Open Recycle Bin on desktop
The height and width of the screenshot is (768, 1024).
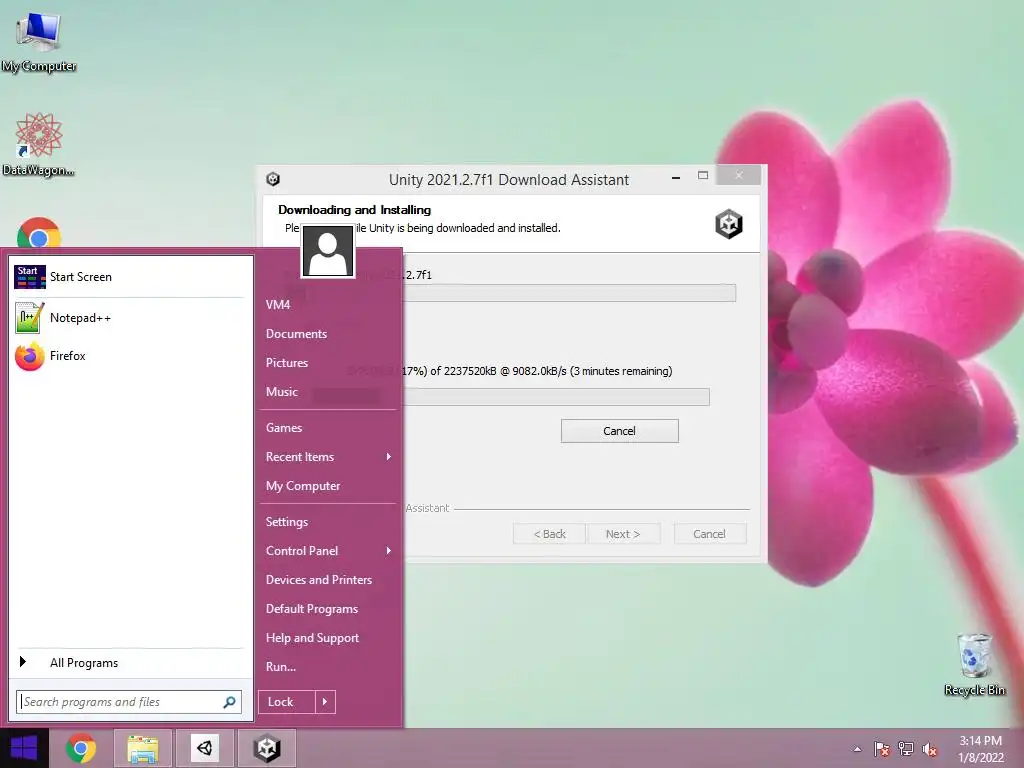click(x=974, y=664)
